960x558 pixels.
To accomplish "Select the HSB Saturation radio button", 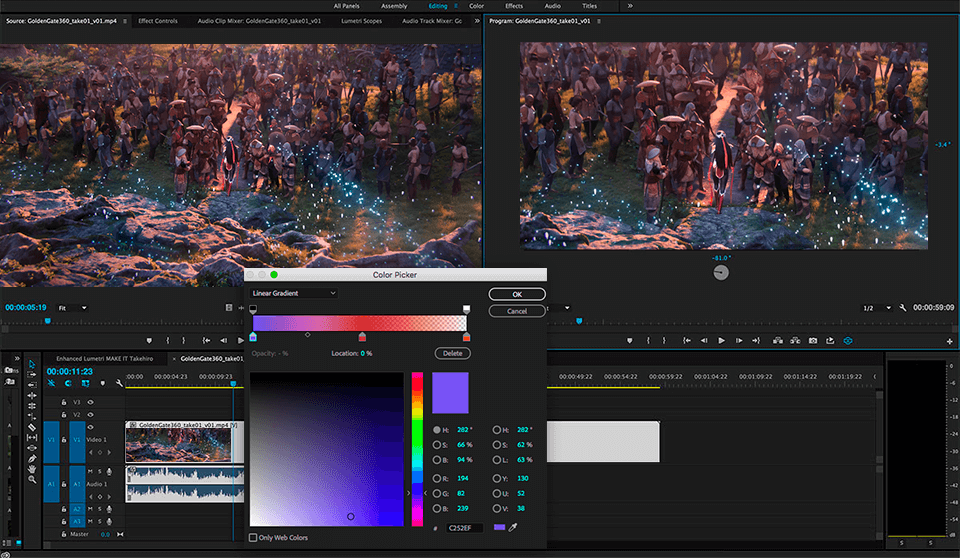I will (437, 445).
